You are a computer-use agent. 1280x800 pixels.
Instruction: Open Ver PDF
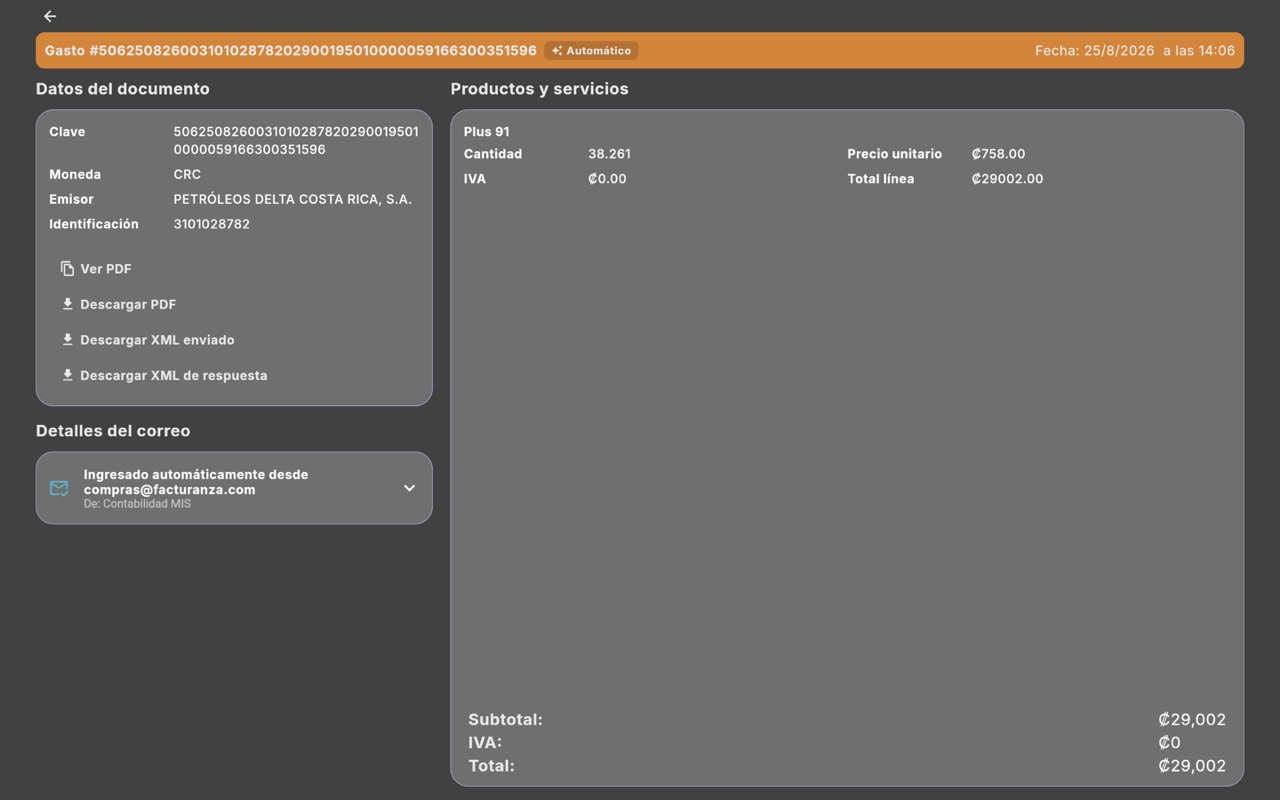pyautogui.click(x=96, y=269)
